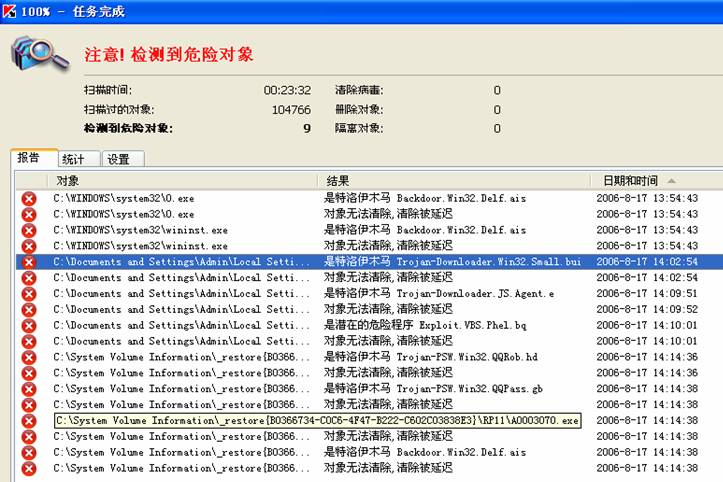The image size is (723, 482).
Task: Click the 清除病毒: label
Action: coord(359,90)
